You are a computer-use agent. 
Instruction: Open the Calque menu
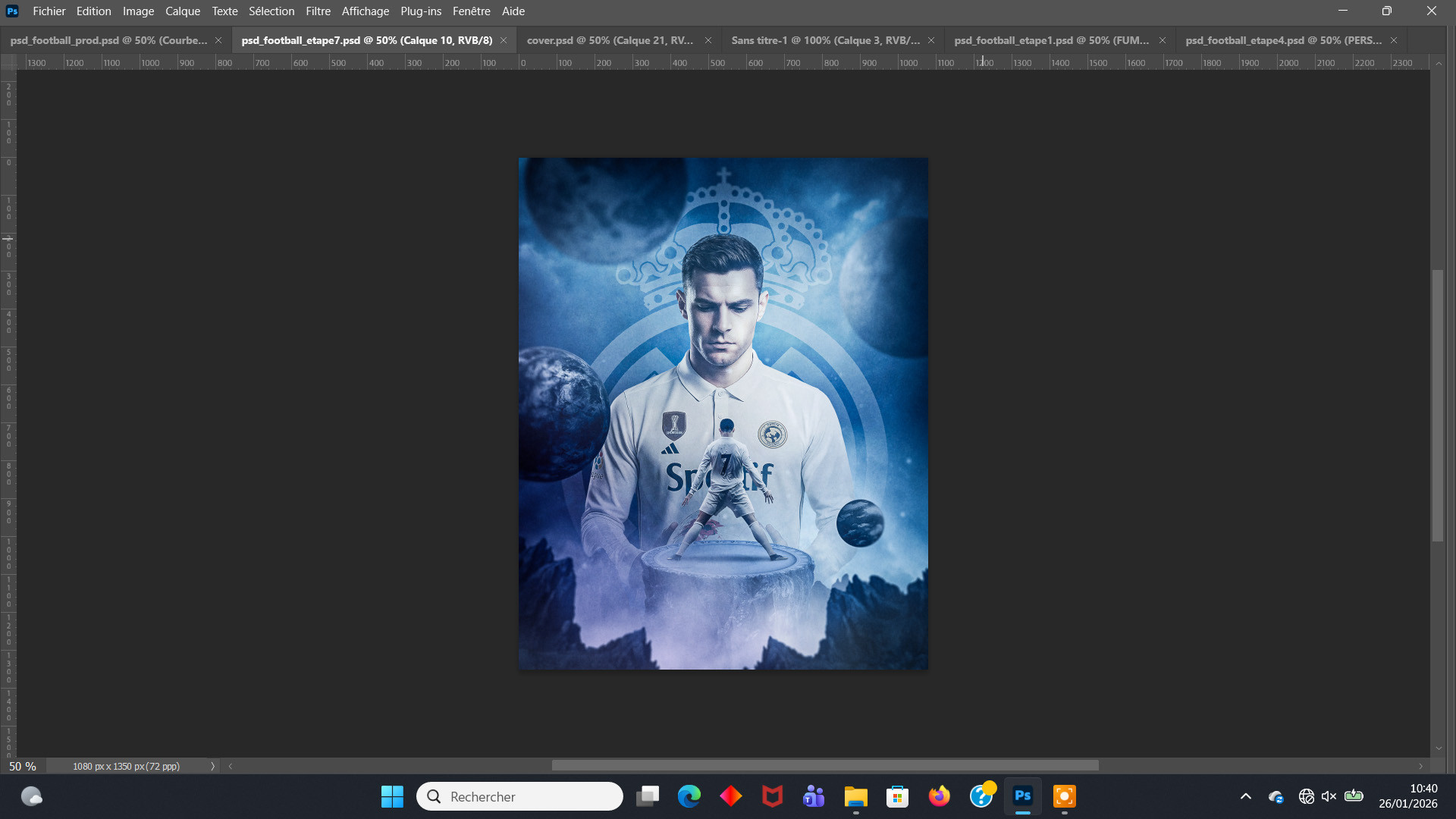pyautogui.click(x=183, y=11)
